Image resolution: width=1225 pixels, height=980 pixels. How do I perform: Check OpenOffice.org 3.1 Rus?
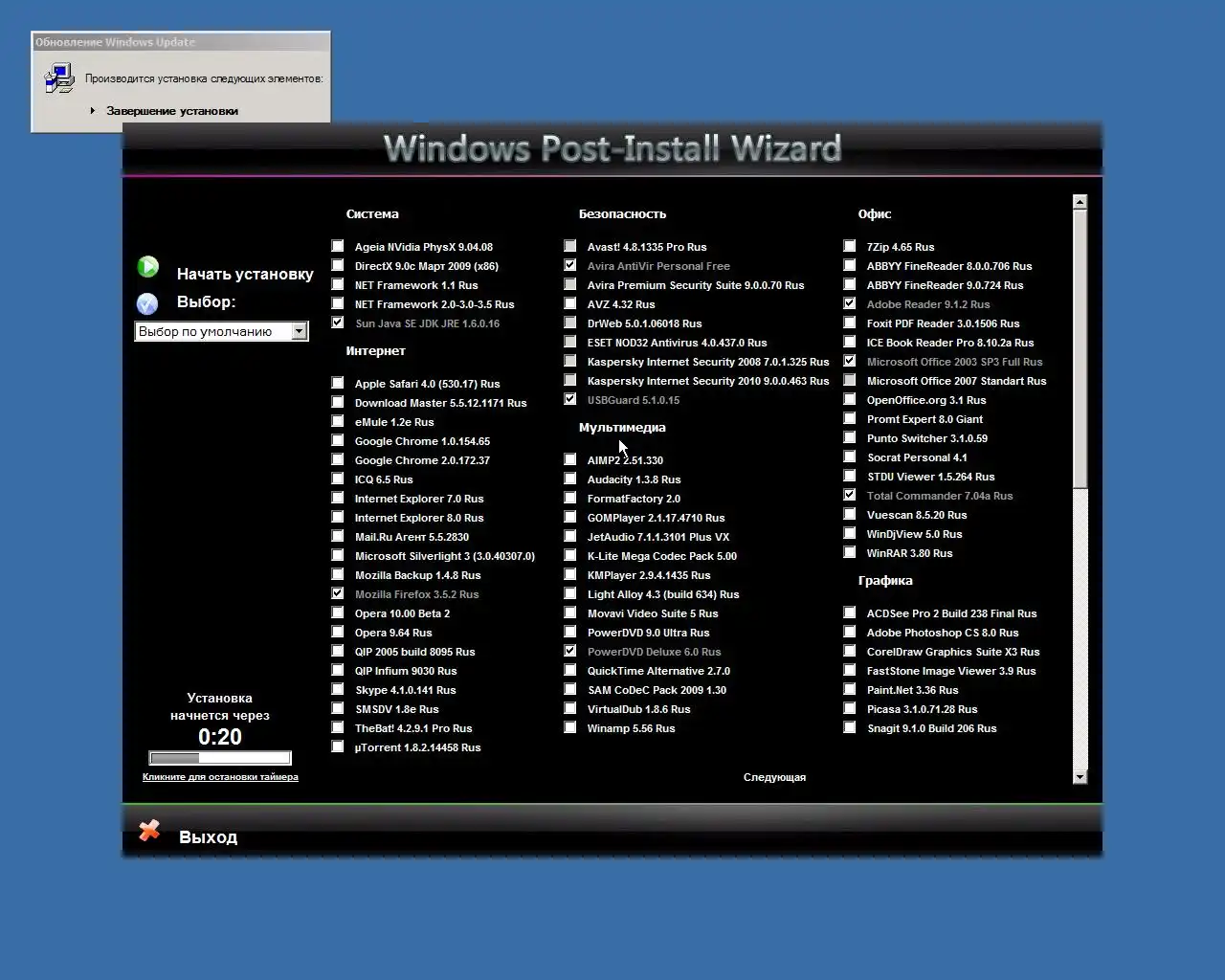point(850,399)
